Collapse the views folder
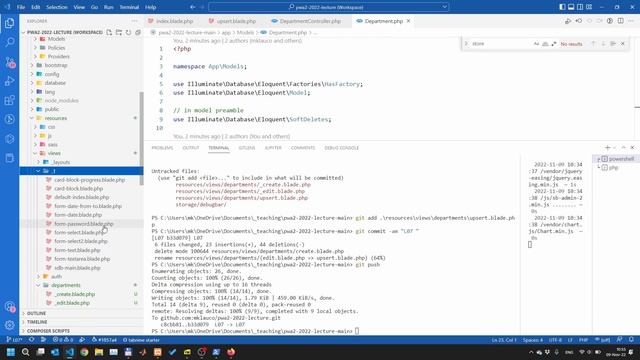The height and width of the screenshot is (360, 640). tap(54, 153)
